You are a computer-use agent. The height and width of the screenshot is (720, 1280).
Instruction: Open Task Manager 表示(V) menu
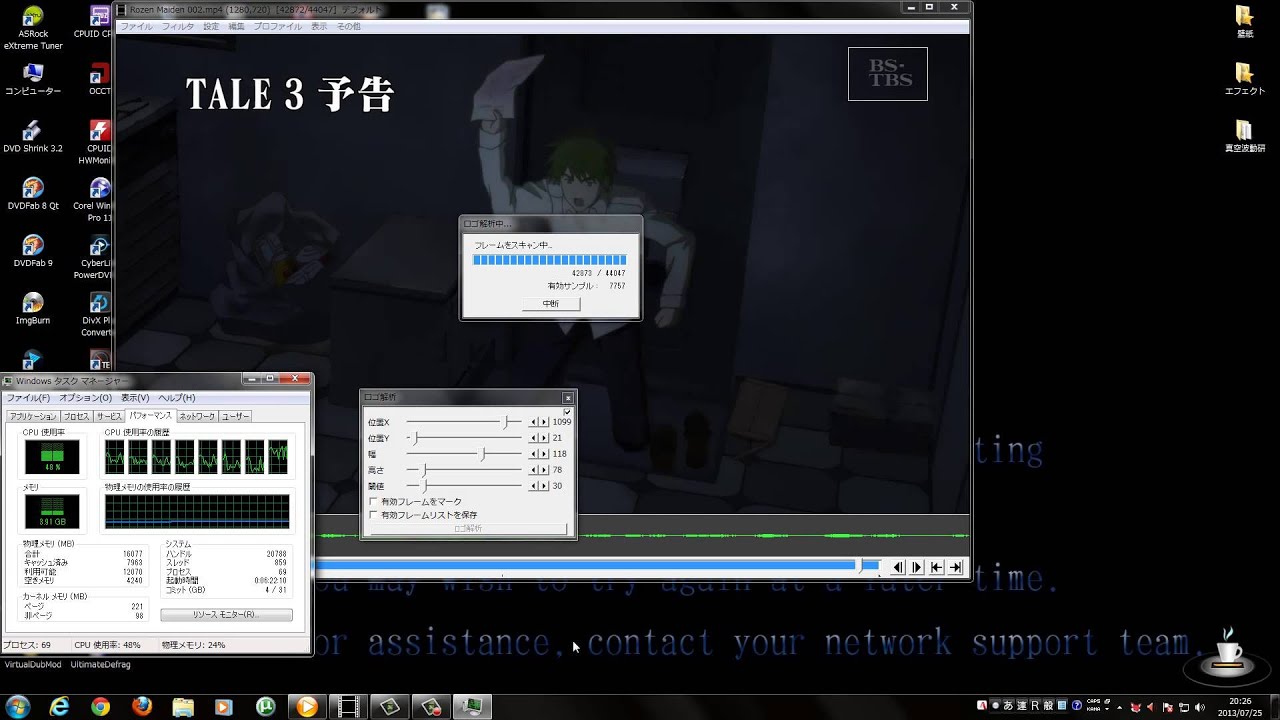click(x=135, y=398)
